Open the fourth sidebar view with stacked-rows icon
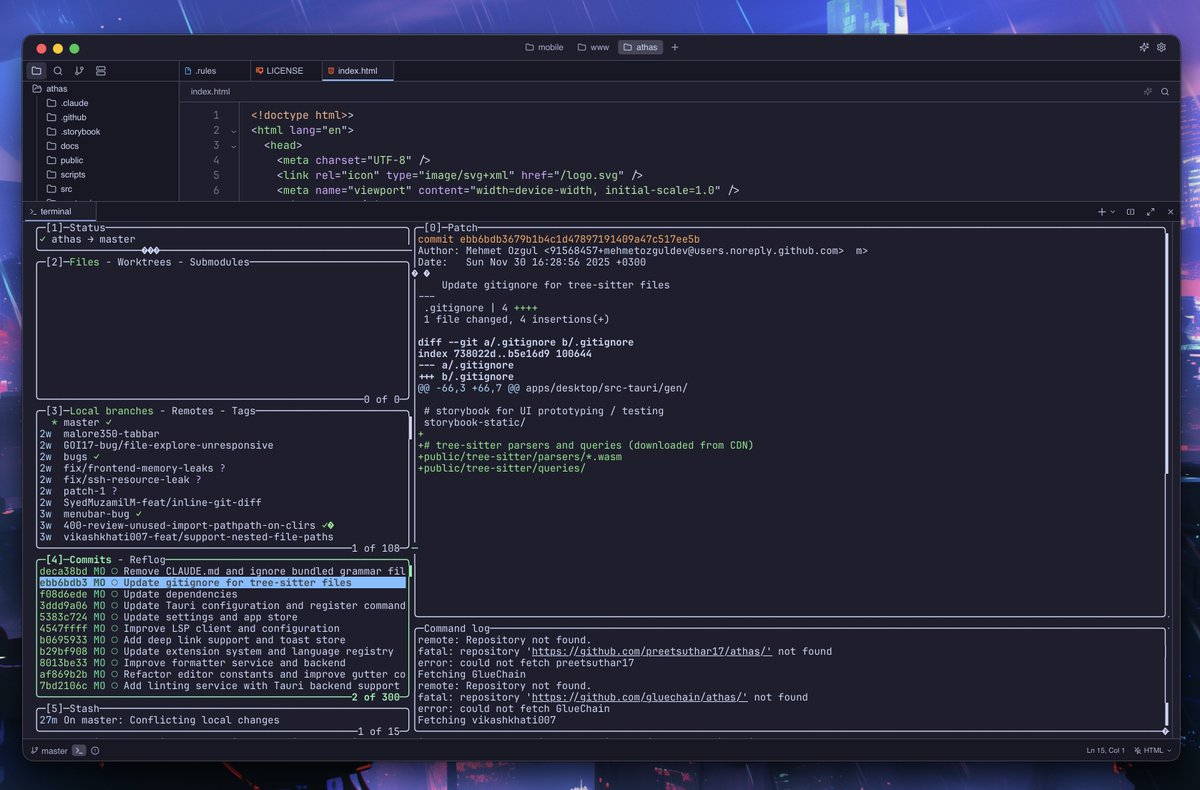1200x790 pixels. click(x=101, y=71)
